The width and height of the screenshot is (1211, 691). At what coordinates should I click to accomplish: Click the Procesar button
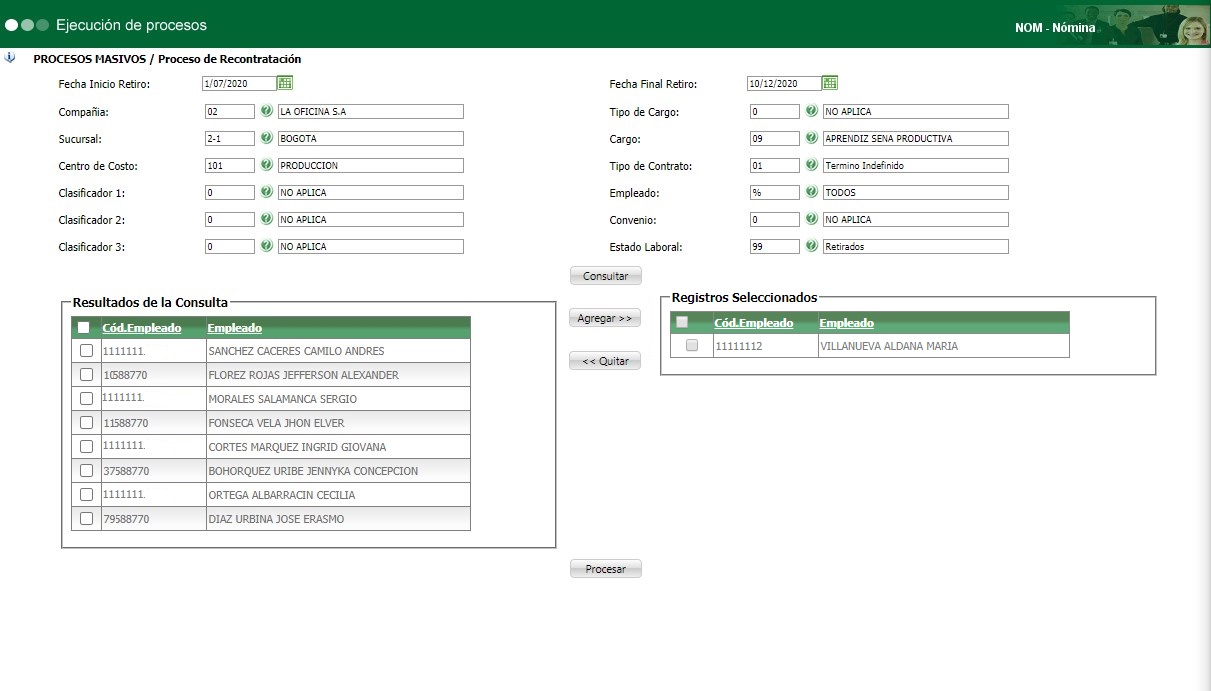click(x=605, y=569)
